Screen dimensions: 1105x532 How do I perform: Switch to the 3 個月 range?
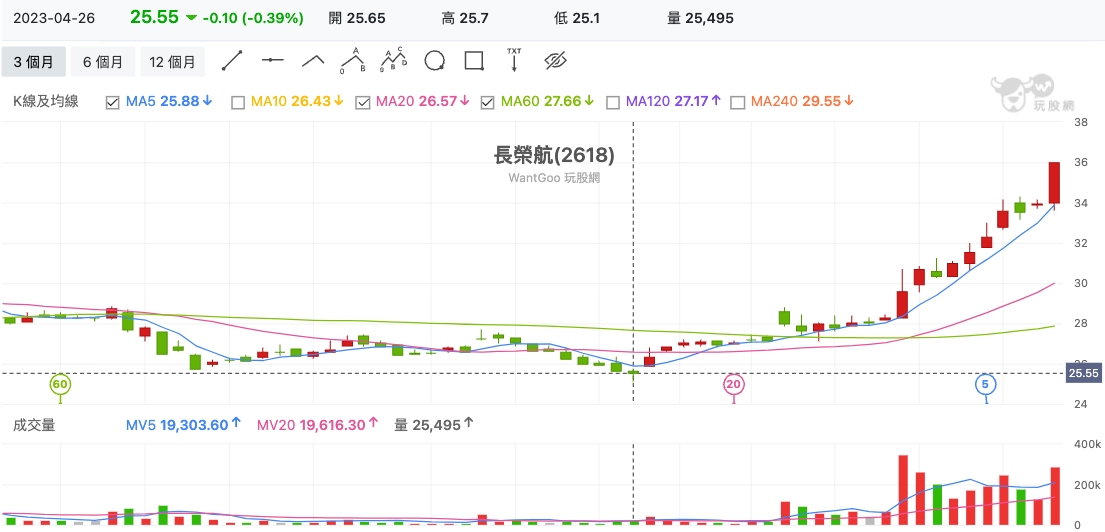click(x=33, y=61)
